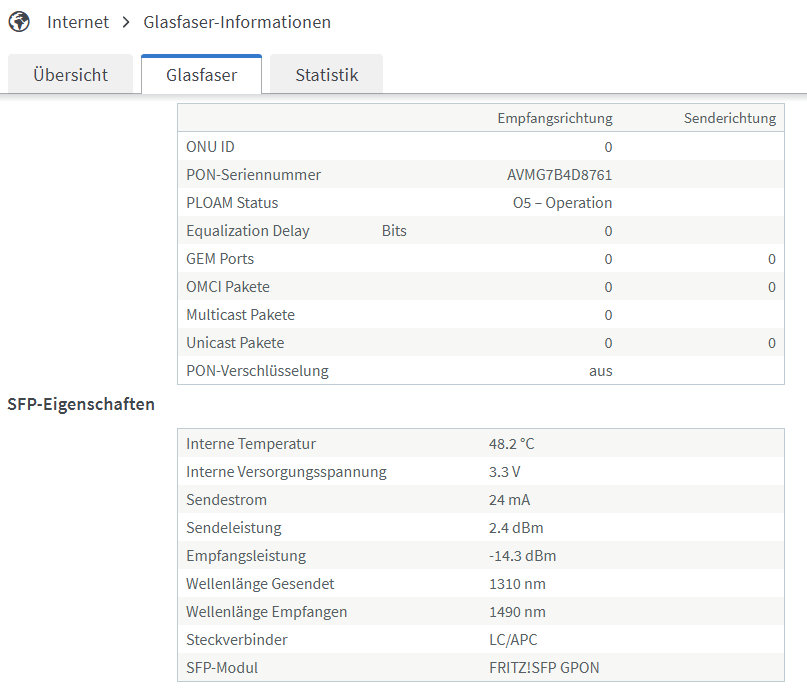Click the OMCI Pakete Empfangsrichtung value

[608, 287]
